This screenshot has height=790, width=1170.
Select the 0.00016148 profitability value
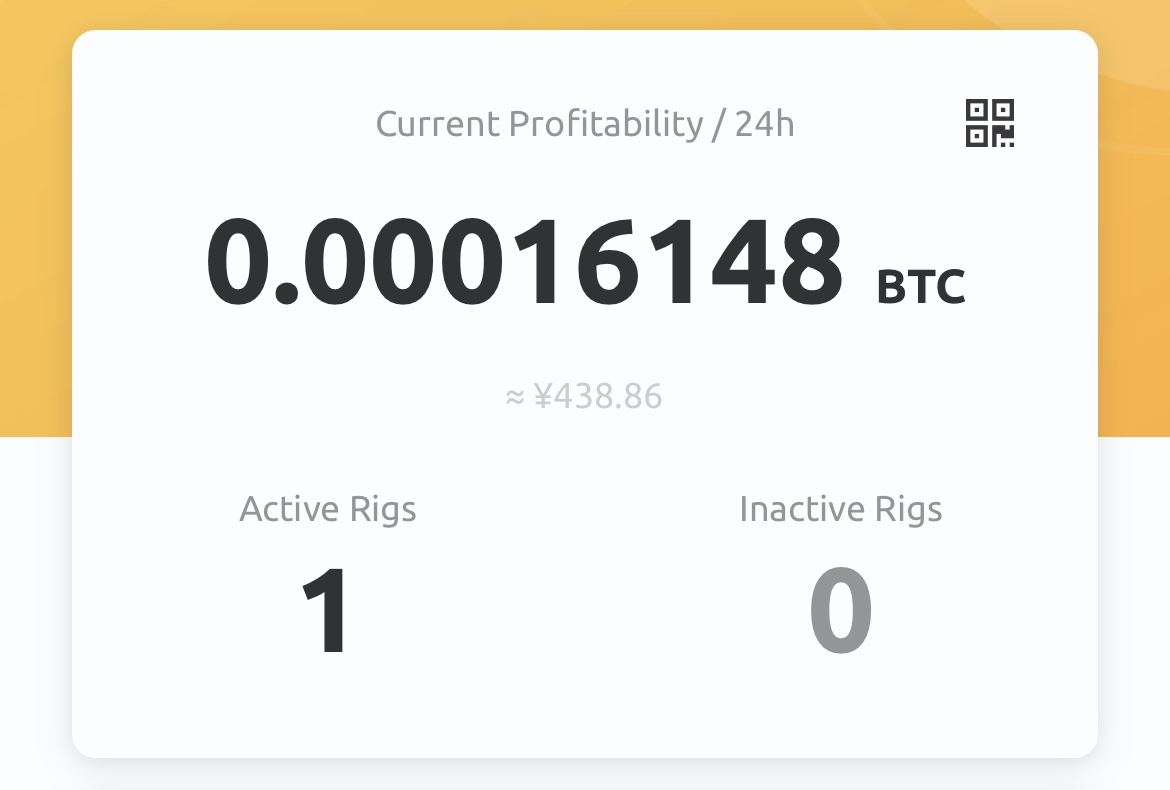(x=525, y=262)
